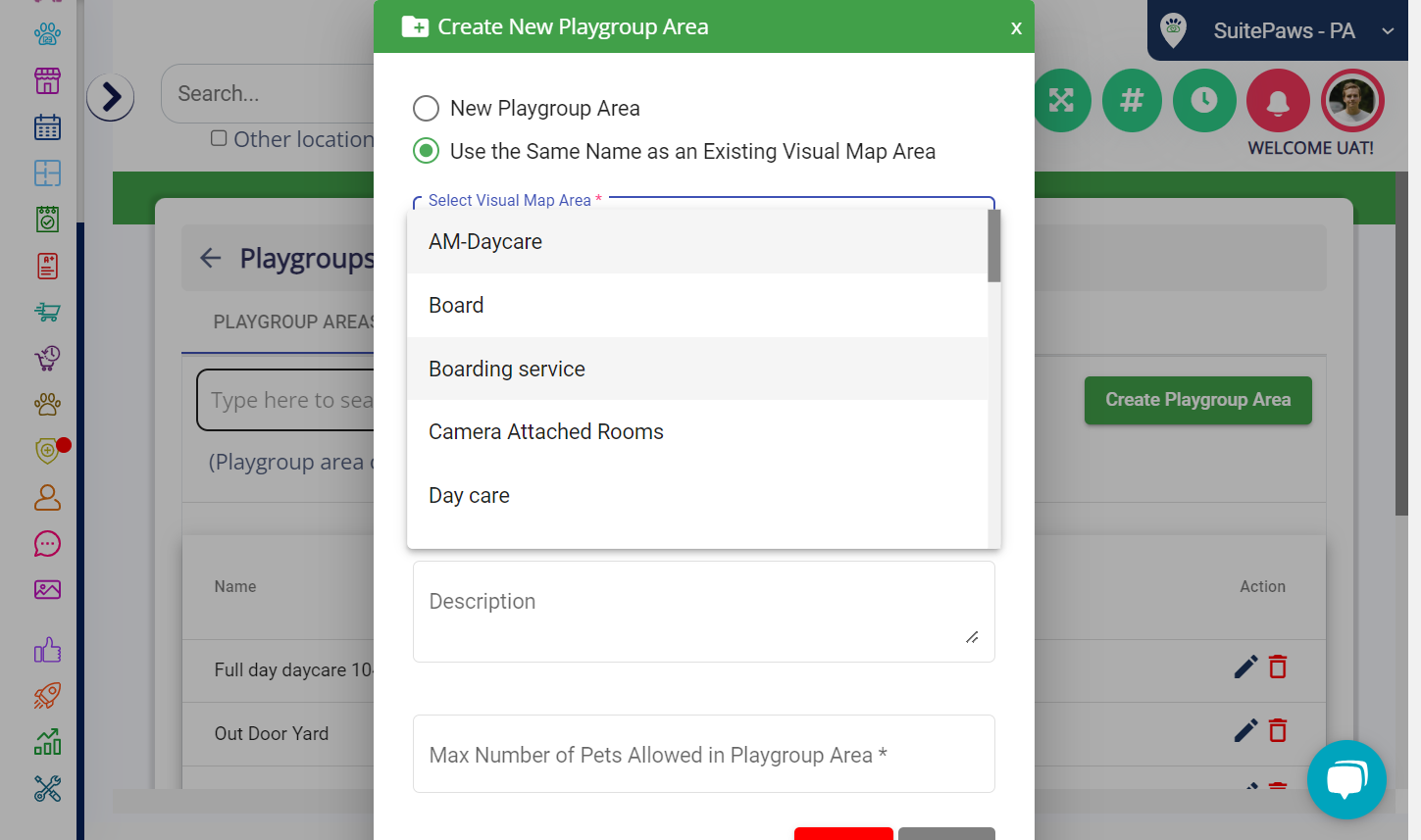This screenshot has width=1421, height=840.
Task: Click the top Search box
Action: point(268,94)
